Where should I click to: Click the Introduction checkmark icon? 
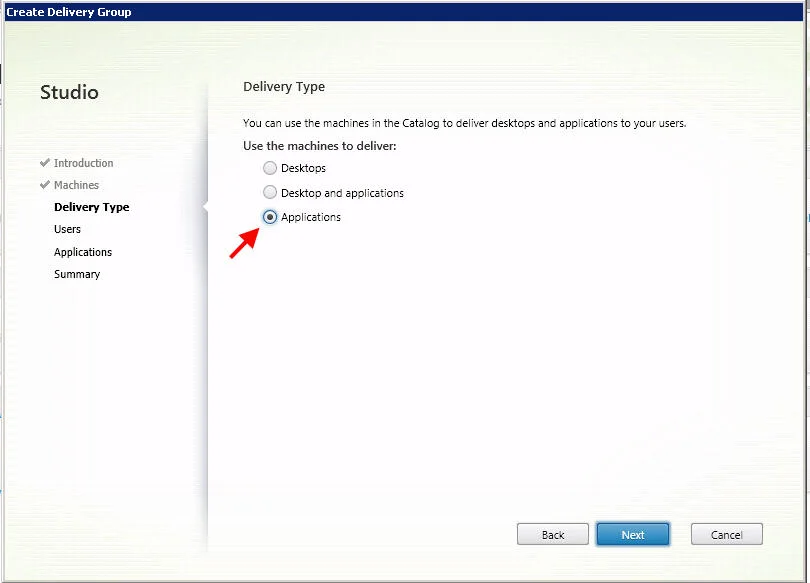click(x=45, y=163)
